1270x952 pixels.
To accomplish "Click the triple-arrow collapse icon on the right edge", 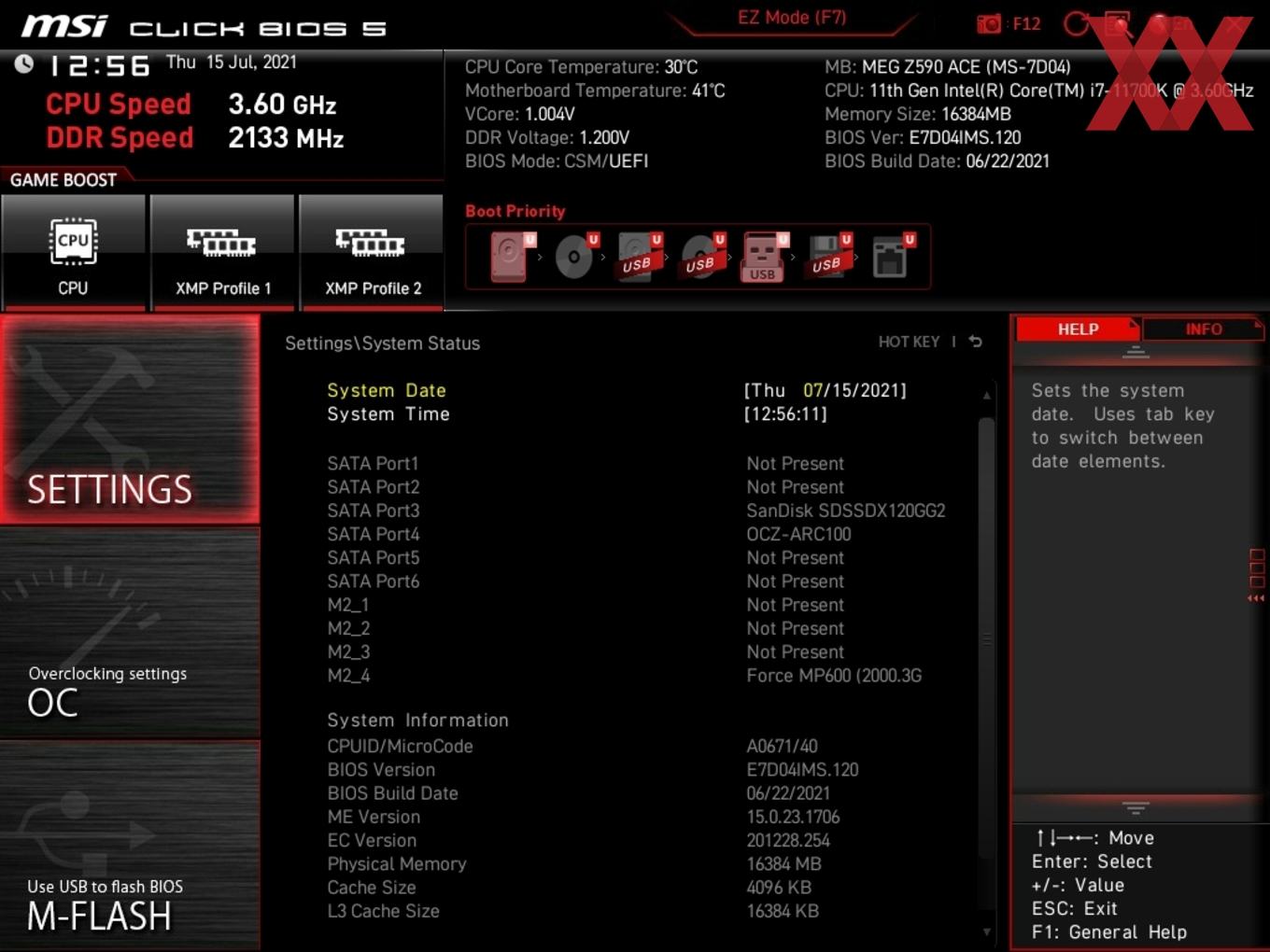I will [x=1256, y=598].
